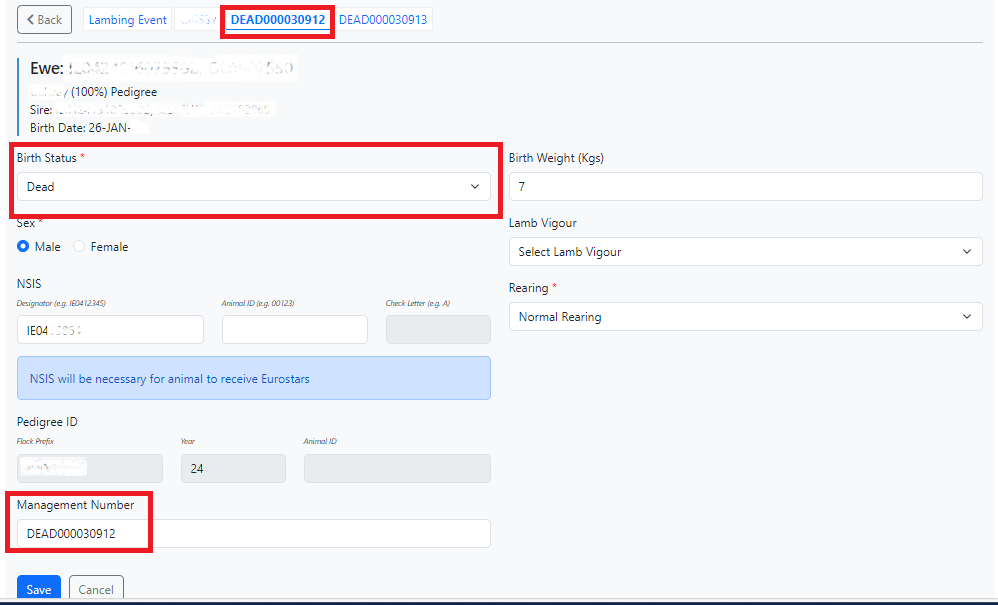Click the NSIS Check Letter field
998x605 pixels.
point(437,330)
